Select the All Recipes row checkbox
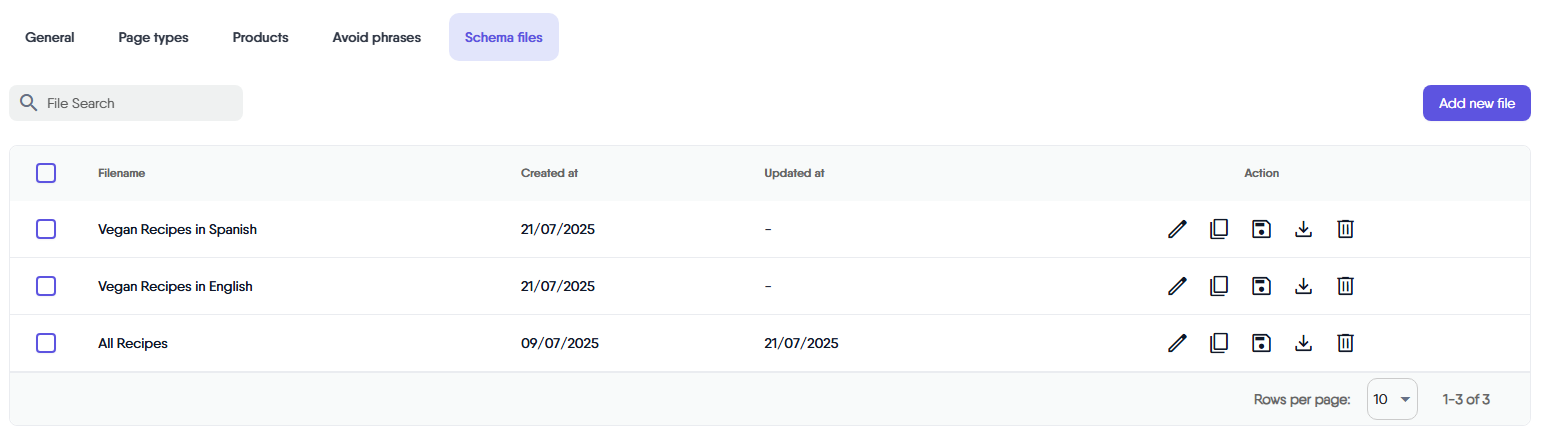 [46, 343]
